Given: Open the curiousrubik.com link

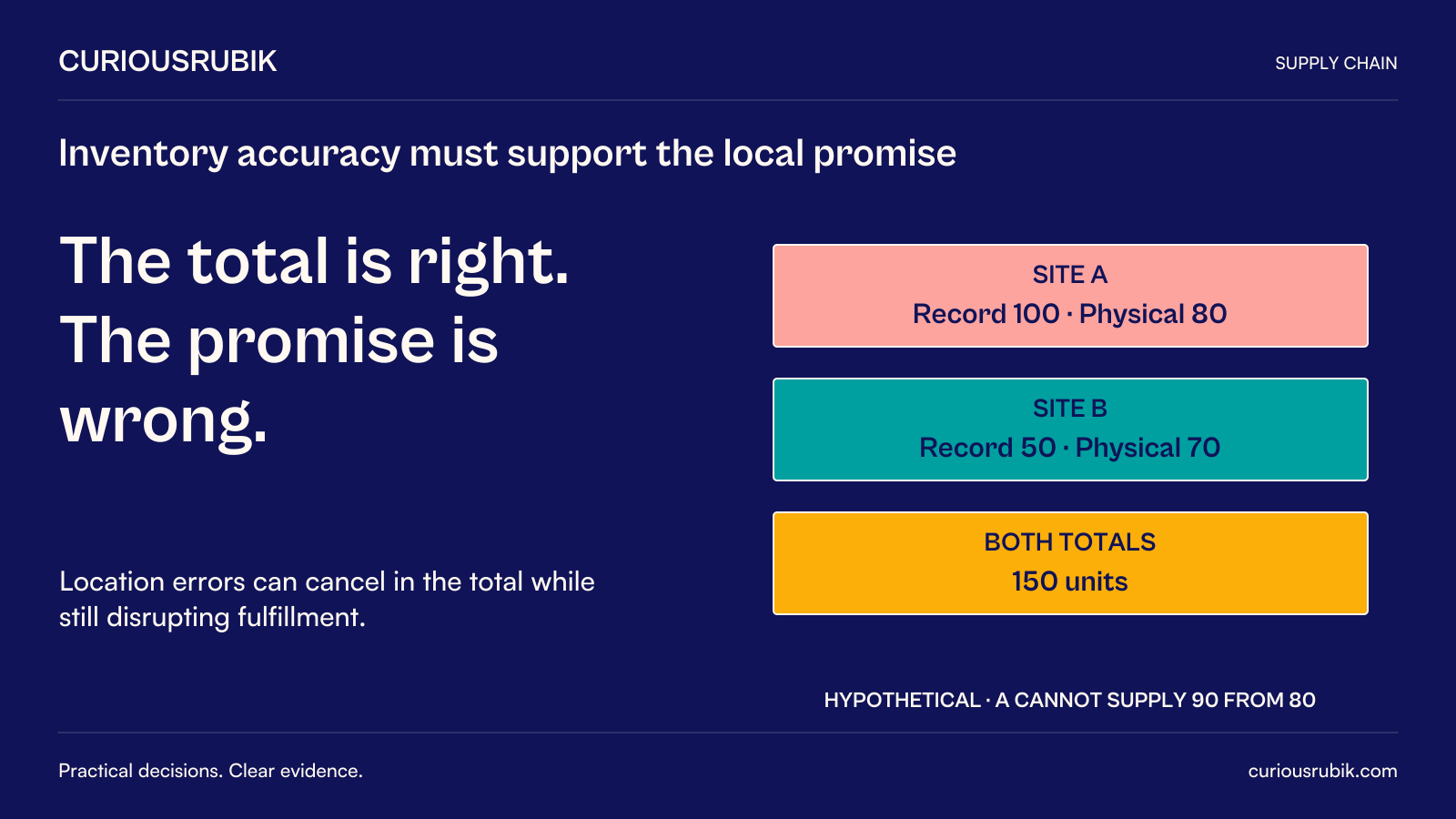Looking at the screenshot, I should pos(1323,771).
